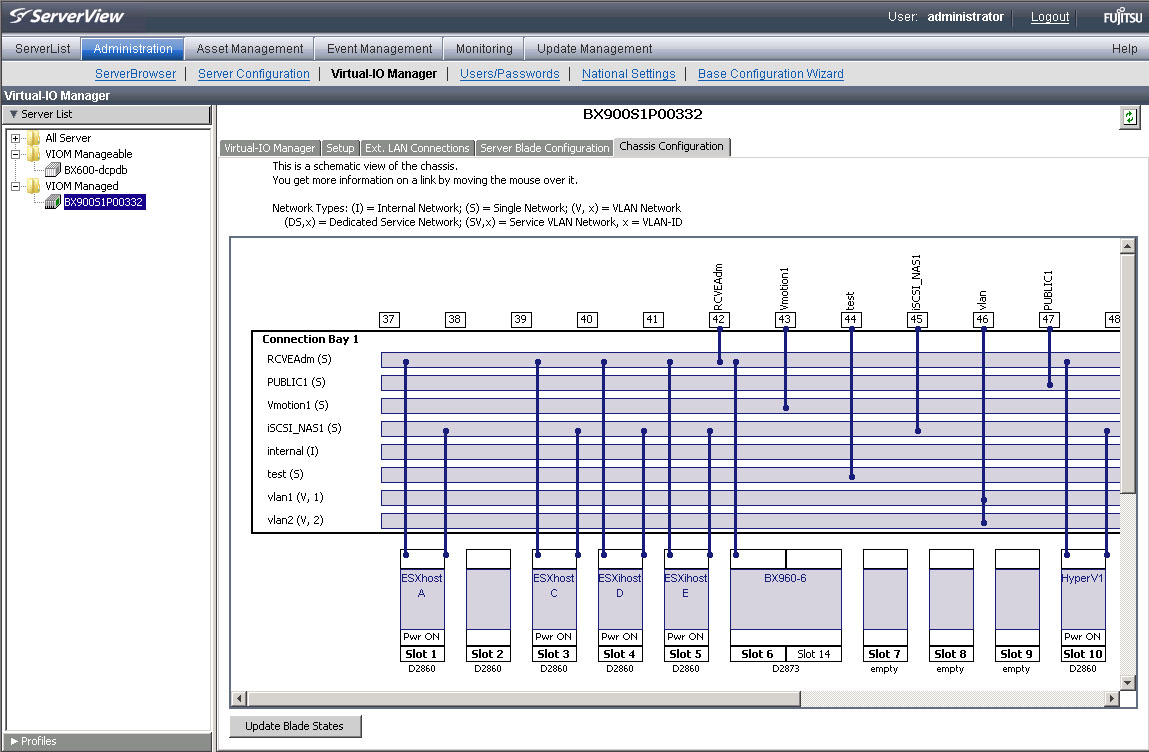Select uplink port 42 box

point(718,319)
